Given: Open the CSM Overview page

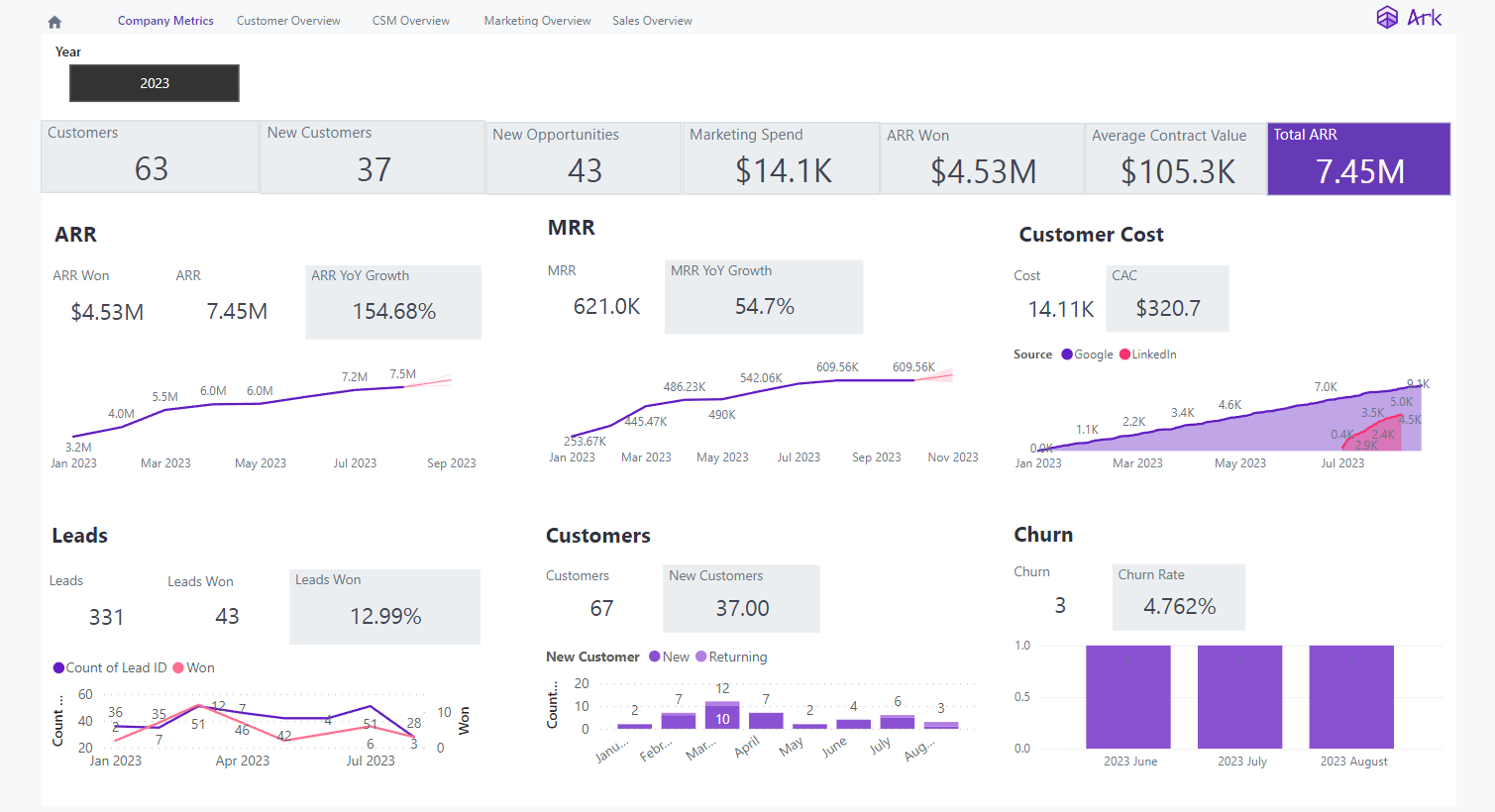Looking at the screenshot, I should pyautogui.click(x=410, y=20).
